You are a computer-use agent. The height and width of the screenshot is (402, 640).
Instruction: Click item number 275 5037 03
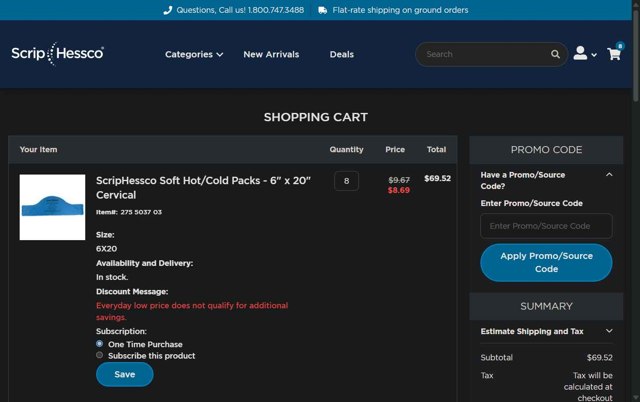click(x=141, y=212)
